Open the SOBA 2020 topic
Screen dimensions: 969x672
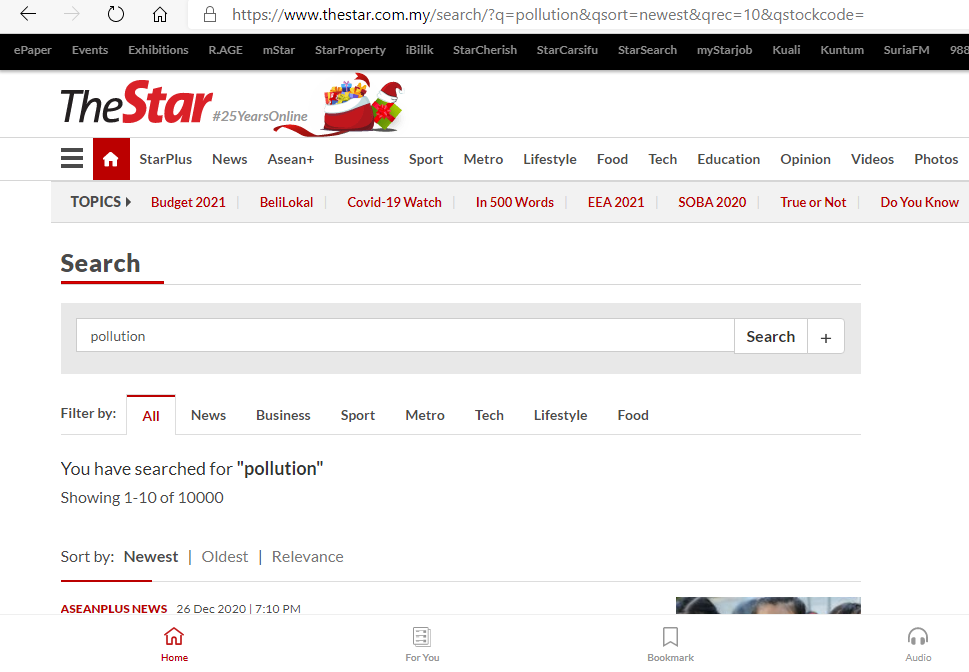pos(712,202)
